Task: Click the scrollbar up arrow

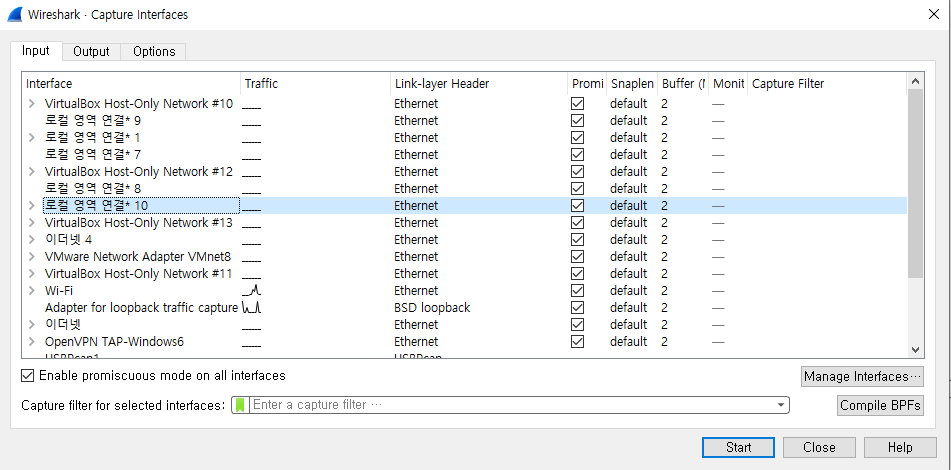Action: [x=915, y=81]
